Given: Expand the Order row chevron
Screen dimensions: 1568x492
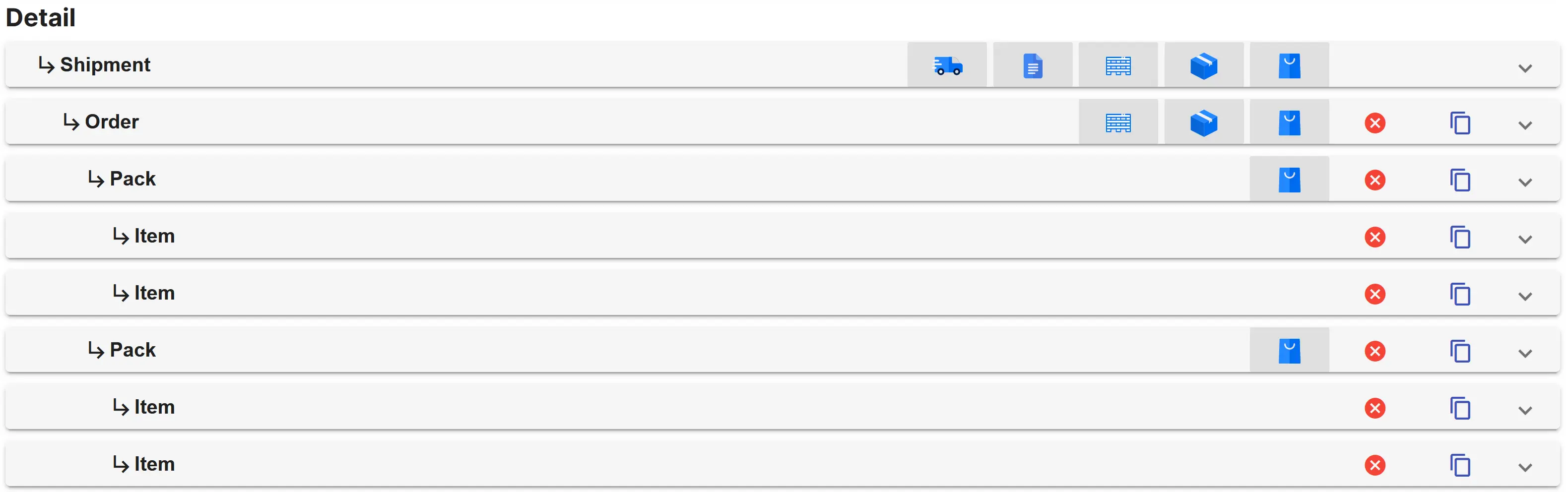Looking at the screenshot, I should [x=1525, y=125].
